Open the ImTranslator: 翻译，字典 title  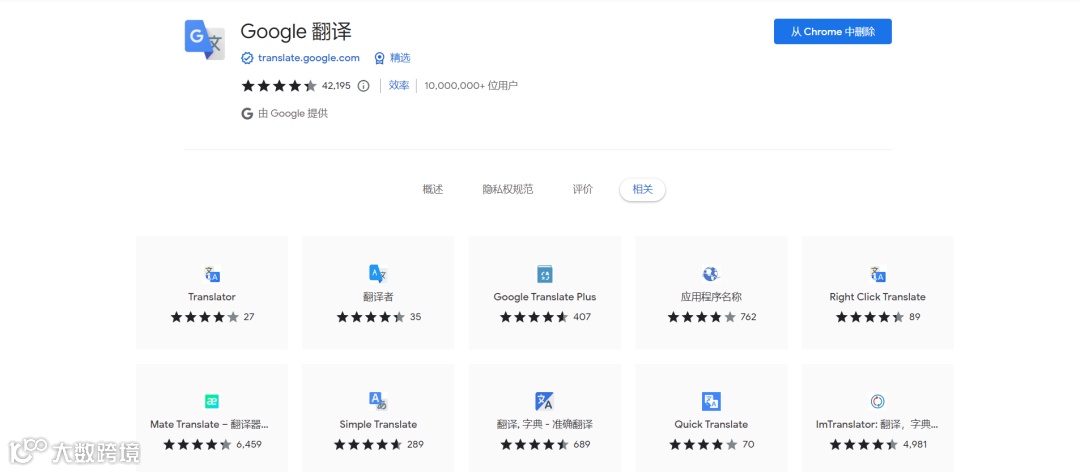pyautogui.click(x=877, y=424)
